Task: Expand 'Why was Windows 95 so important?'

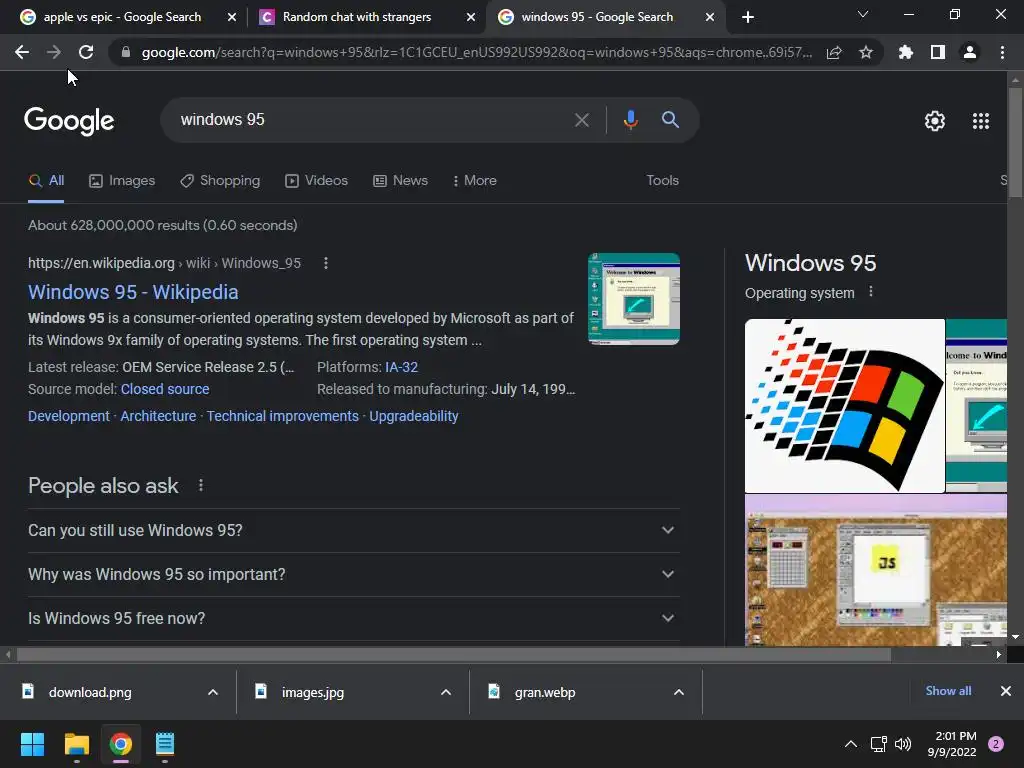Action: pos(353,575)
